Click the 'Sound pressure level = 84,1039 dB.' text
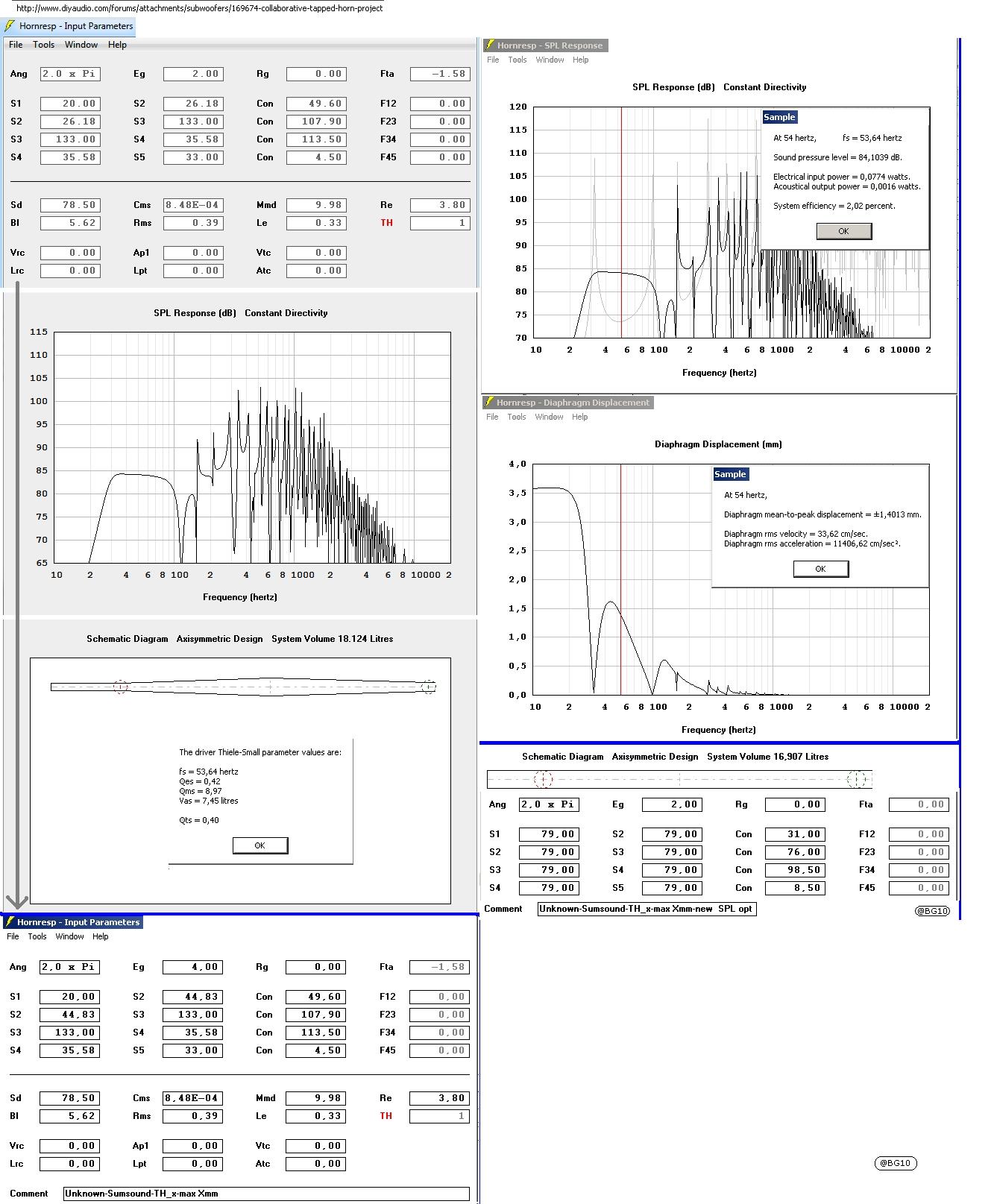The image size is (994, 1204). click(x=837, y=157)
